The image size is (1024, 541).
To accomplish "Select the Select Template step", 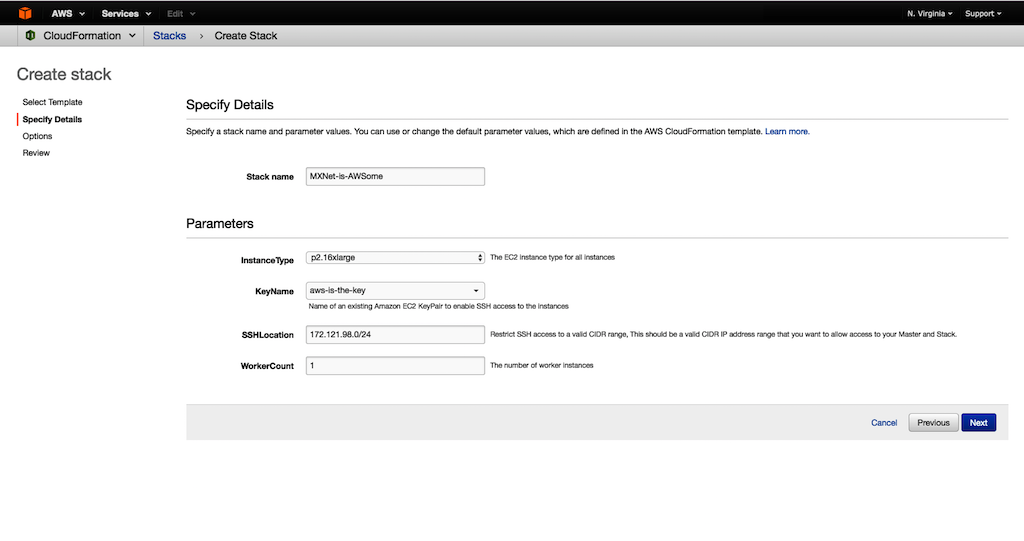I will click(52, 102).
